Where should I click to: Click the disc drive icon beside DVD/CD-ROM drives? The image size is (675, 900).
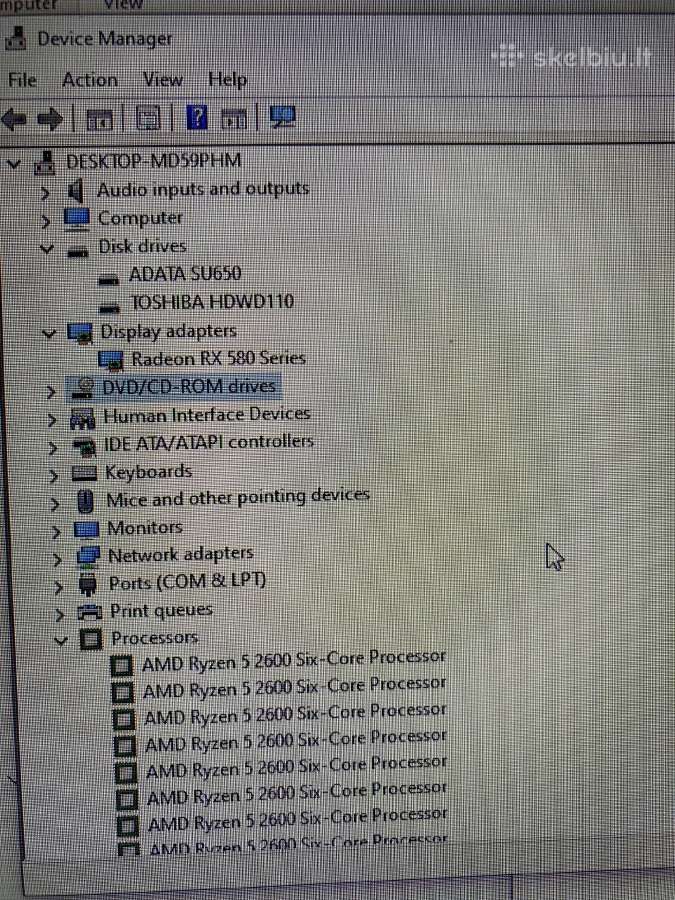[81, 389]
